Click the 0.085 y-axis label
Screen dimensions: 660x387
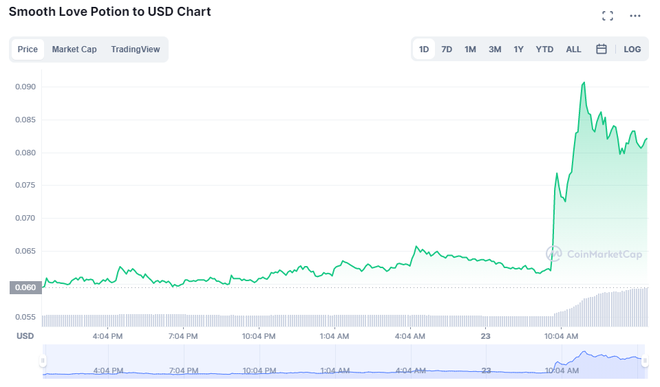point(25,120)
